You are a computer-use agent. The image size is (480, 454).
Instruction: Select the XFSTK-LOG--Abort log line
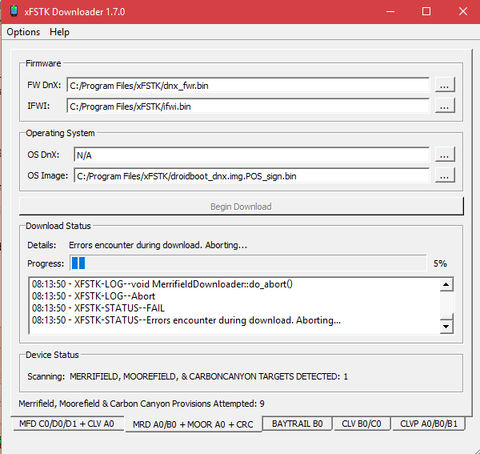pyautogui.click(x=93, y=296)
